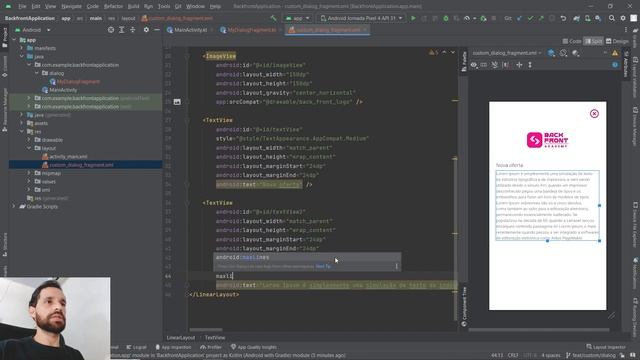The image size is (640, 360).
Task: Click the green Debug bug icon
Action: pyautogui.click(x=446, y=18)
